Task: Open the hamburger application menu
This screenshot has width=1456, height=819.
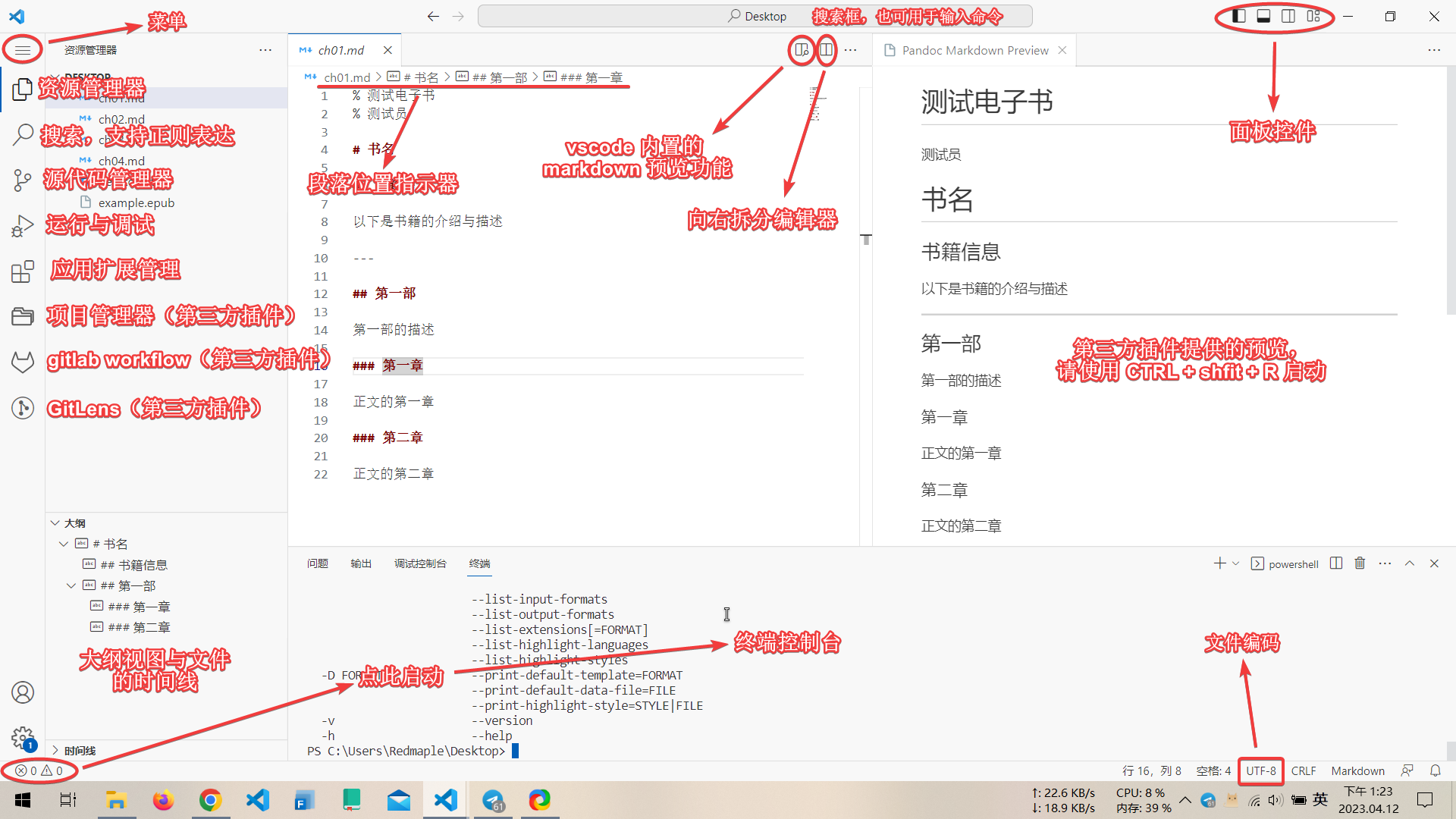Action: [x=23, y=50]
